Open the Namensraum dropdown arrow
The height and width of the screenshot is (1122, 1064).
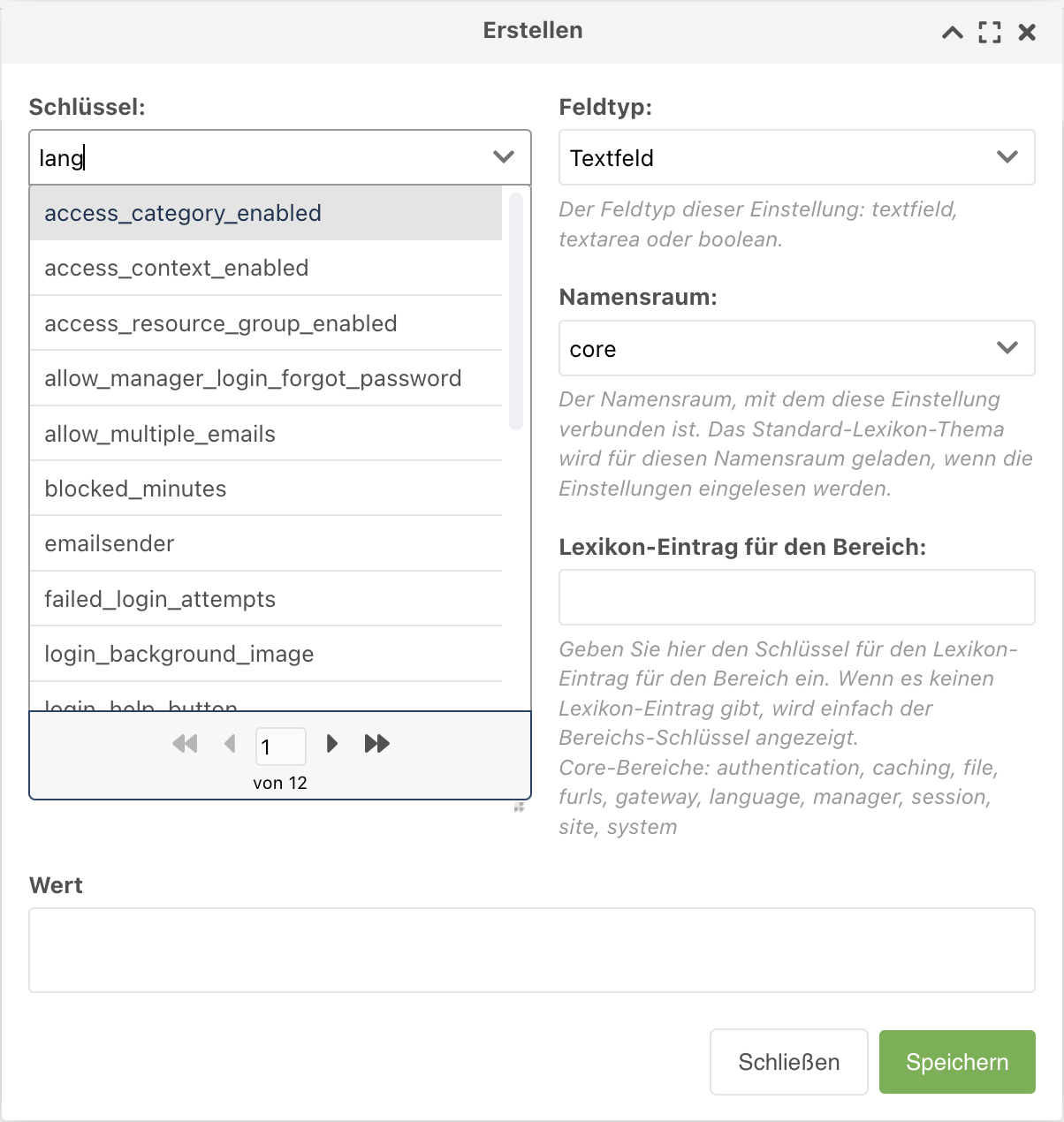1007,348
